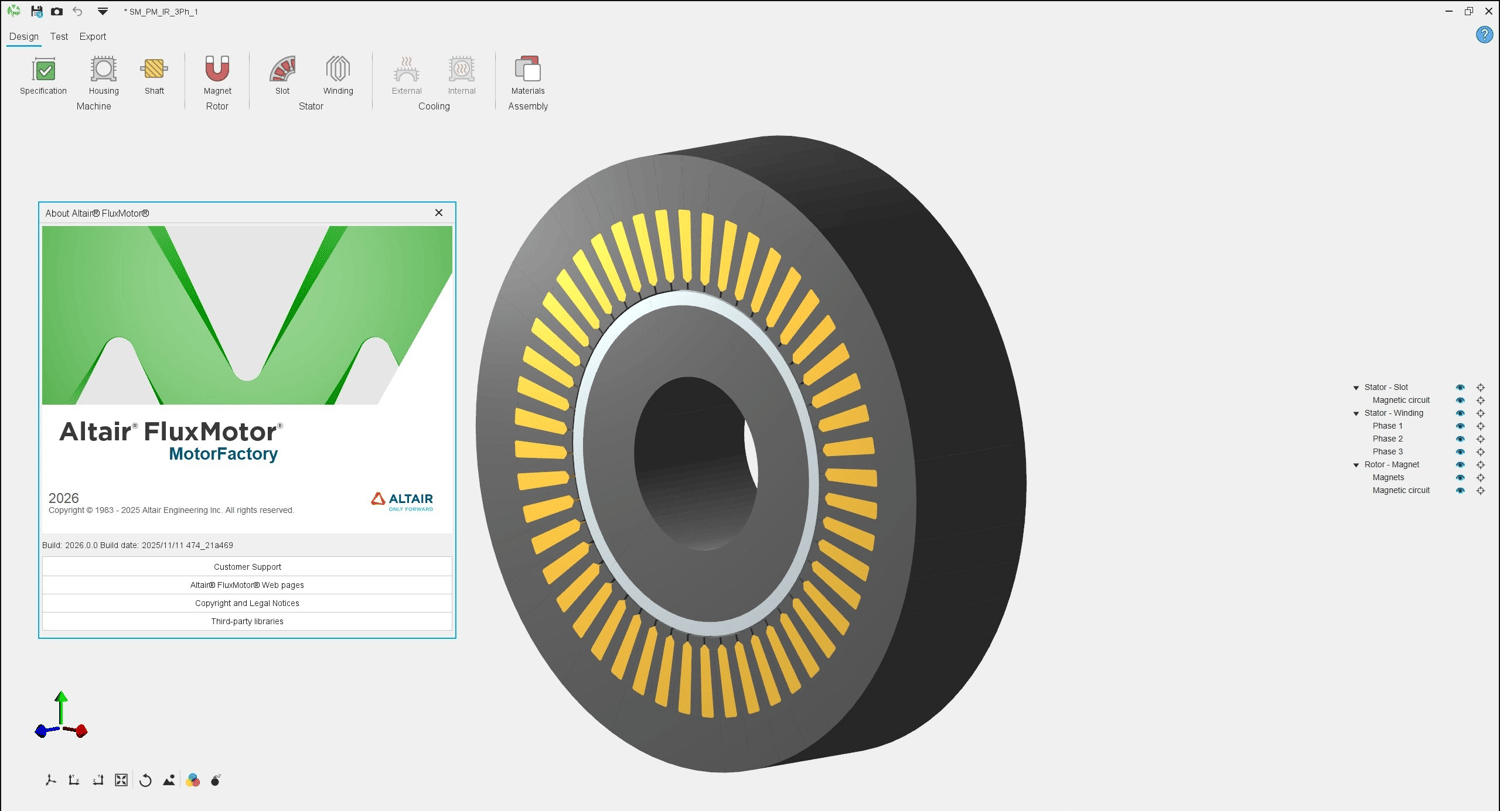The image size is (1500, 811).
Task: Open the rotor Magnet tool
Action: pos(217,76)
